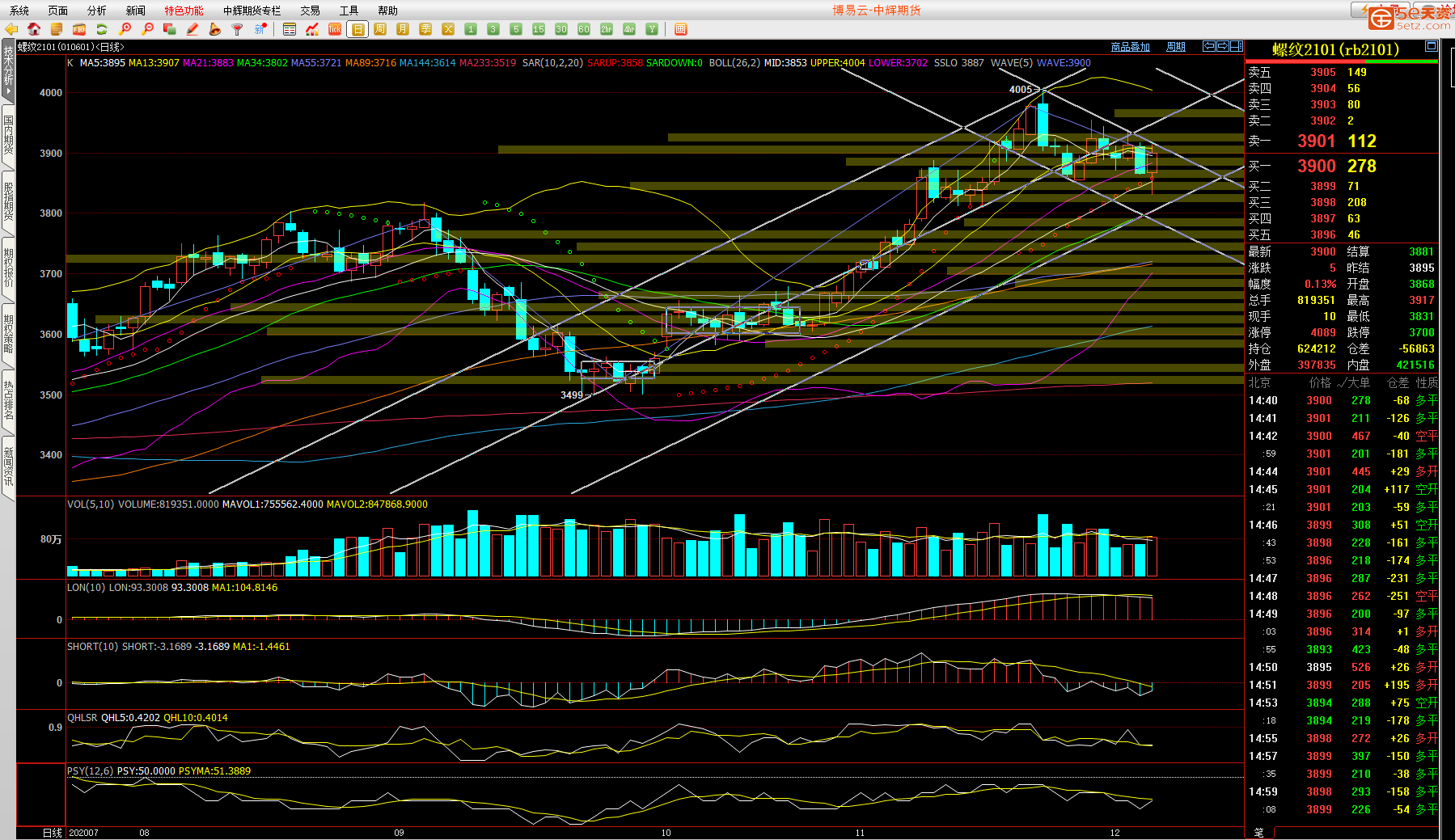The height and width of the screenshot is (840, 1455).
Task: Click the 60-minute period icon
Action: (x=584, y=29)
